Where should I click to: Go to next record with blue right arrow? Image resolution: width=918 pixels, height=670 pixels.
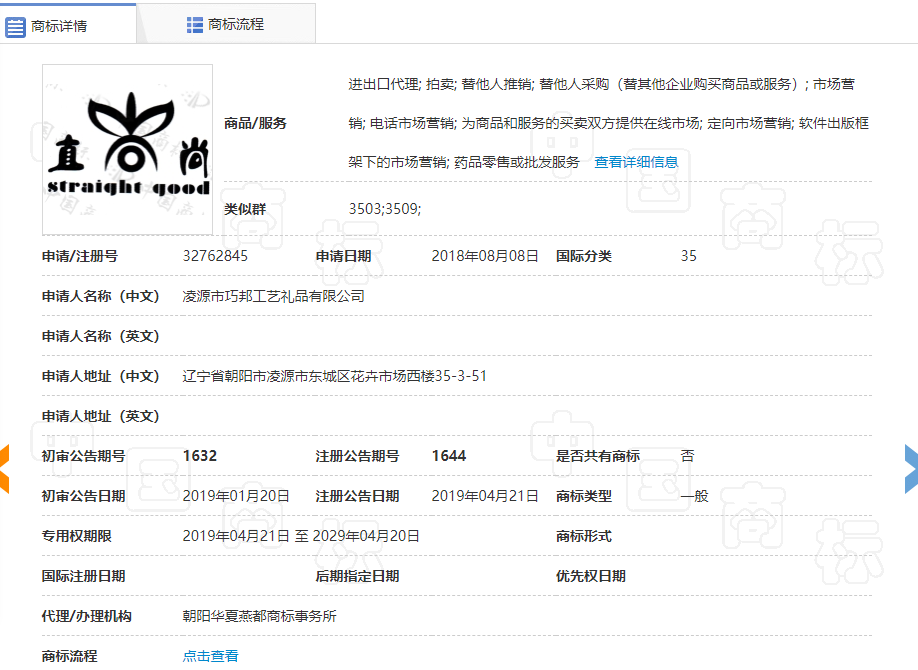[x=911, y=469]
